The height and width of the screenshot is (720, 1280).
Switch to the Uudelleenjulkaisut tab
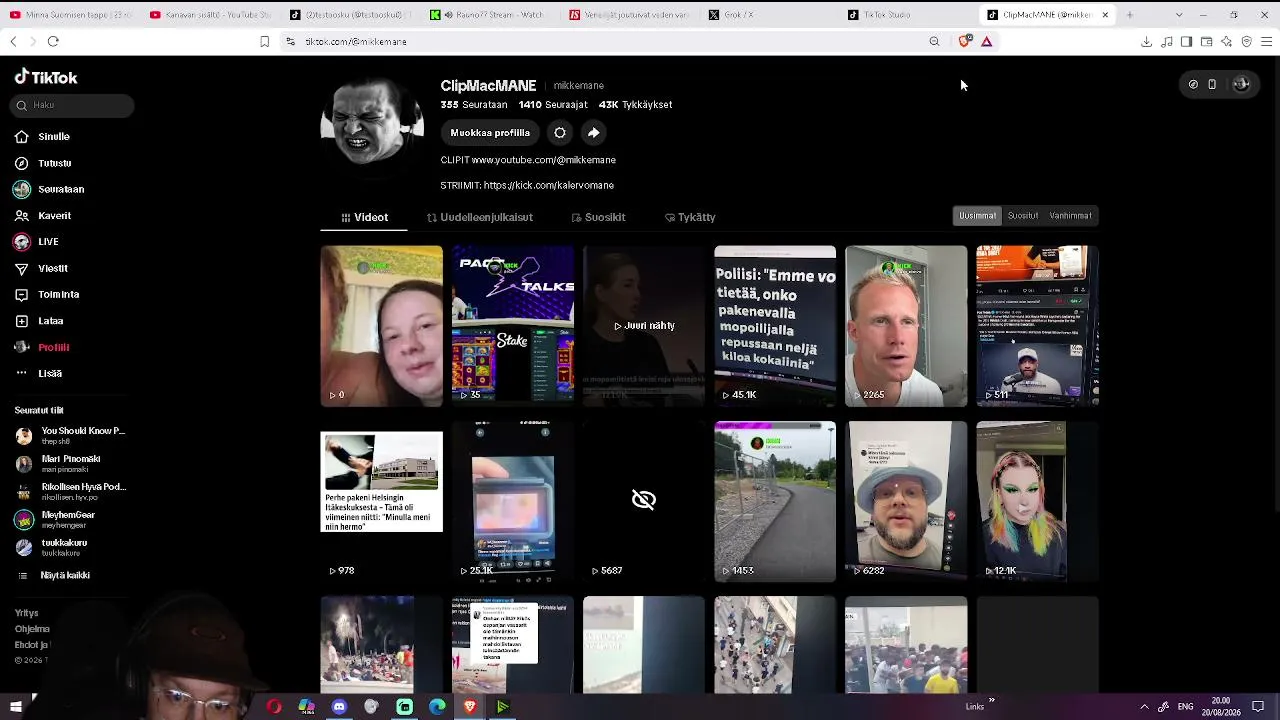(480, 217)
